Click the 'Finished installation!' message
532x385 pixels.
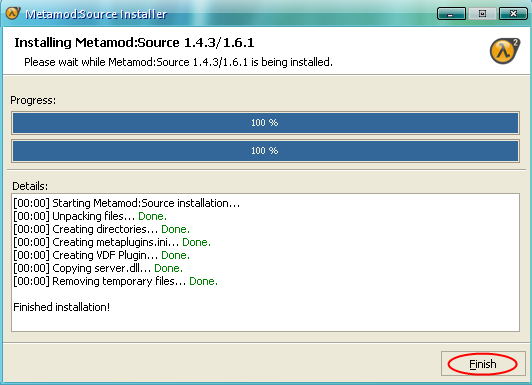click(x=62, y=307)
